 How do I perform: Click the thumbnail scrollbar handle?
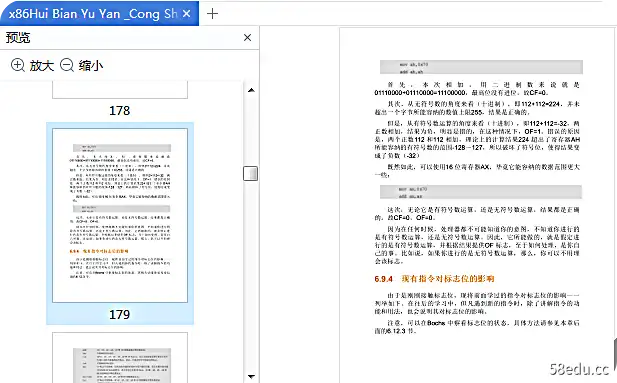(251, 173)
